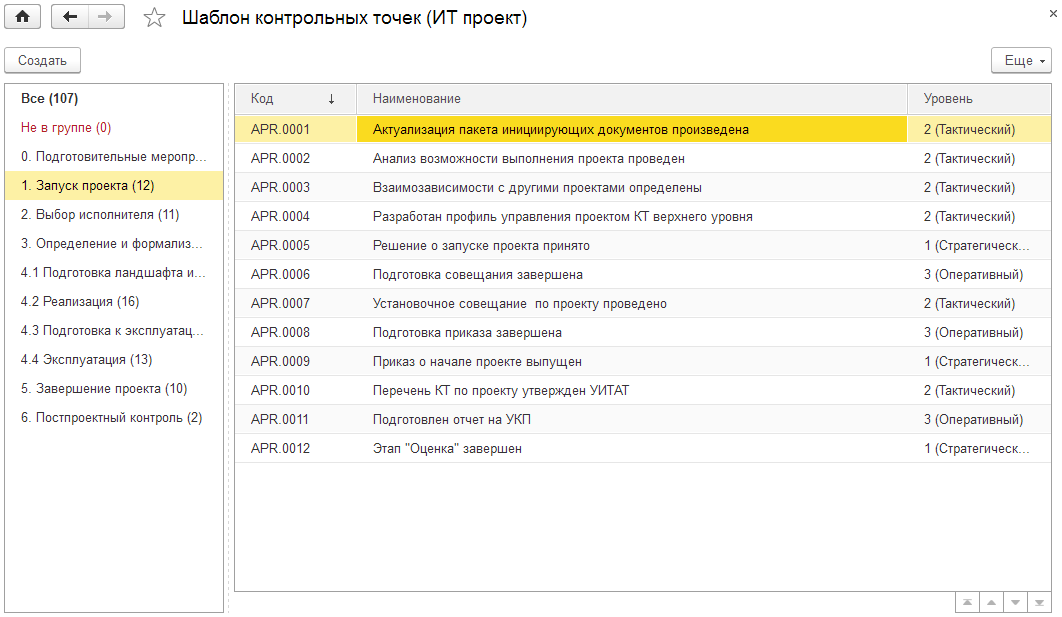
Task: Click the forward navigation arrow
Action: (106, 17)
